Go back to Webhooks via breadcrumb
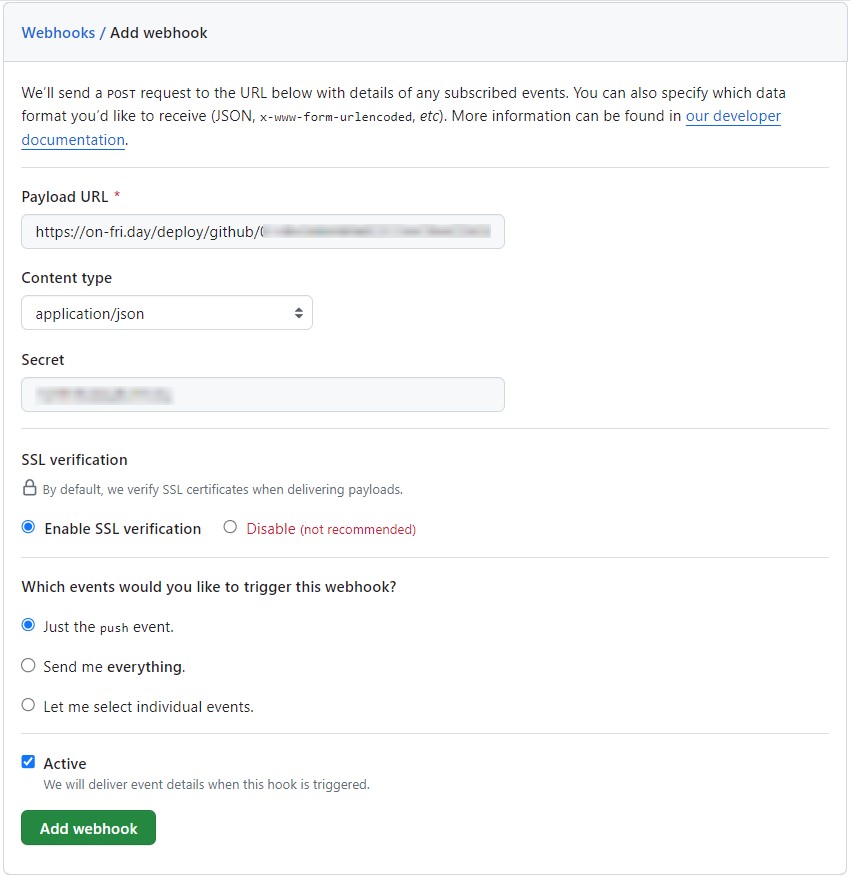 pos(58,33)
